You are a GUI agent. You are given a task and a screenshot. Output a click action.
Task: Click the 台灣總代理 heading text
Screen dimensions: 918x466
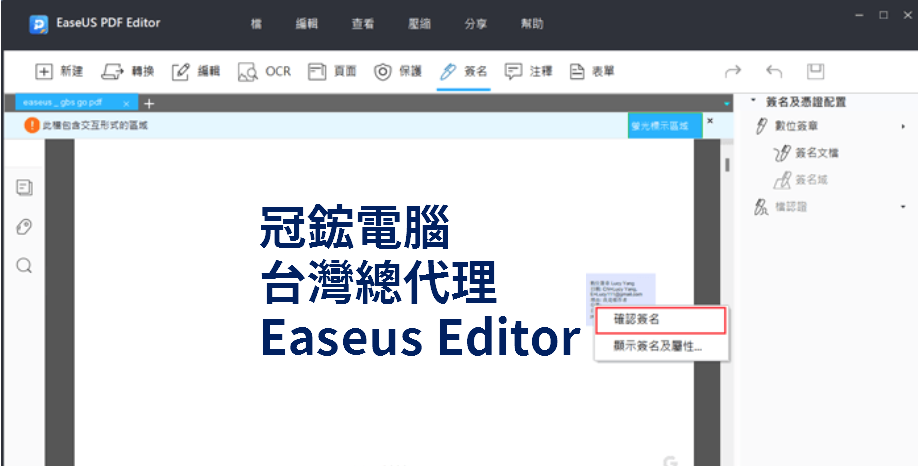click(379, 282)
